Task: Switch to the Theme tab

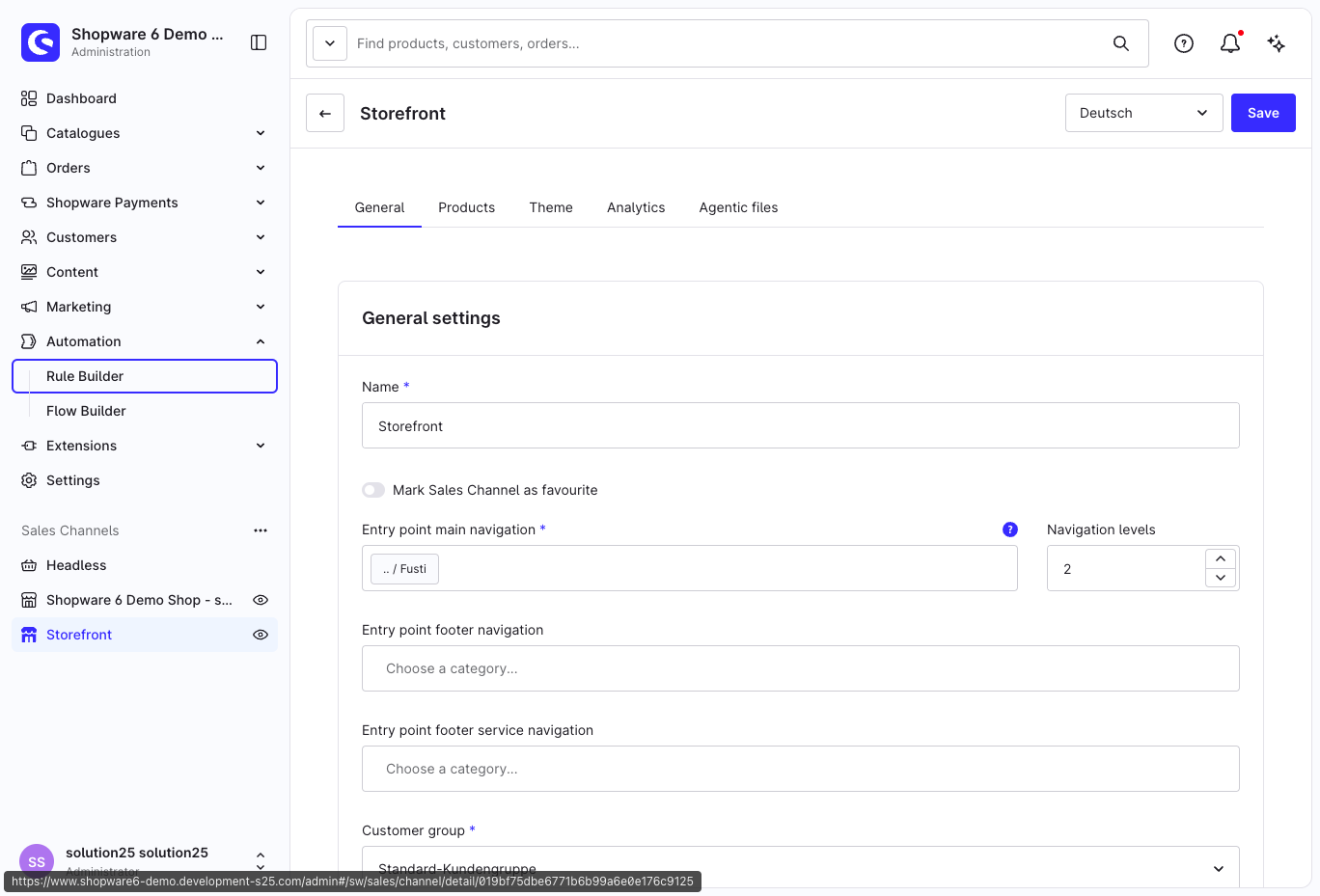Action: coord(551,207)
